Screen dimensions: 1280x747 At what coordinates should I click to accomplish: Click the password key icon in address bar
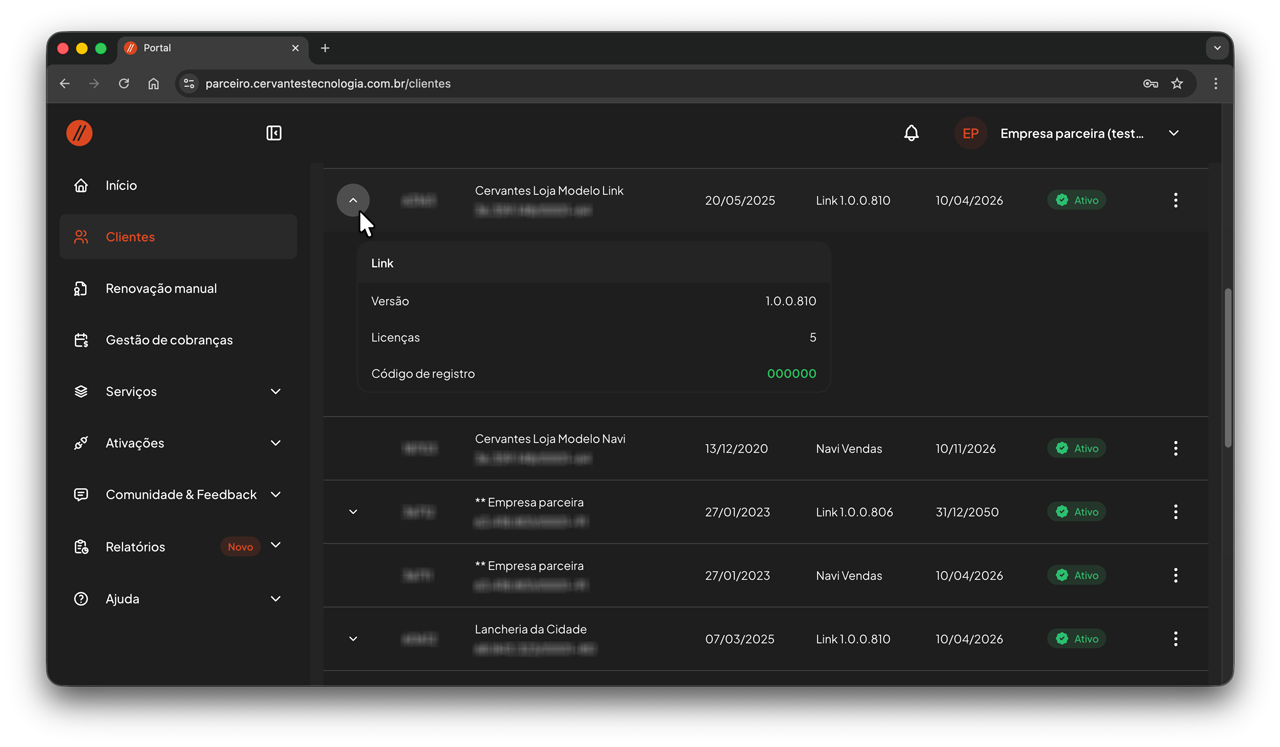pyautogui.click(x=1150, y=84)
